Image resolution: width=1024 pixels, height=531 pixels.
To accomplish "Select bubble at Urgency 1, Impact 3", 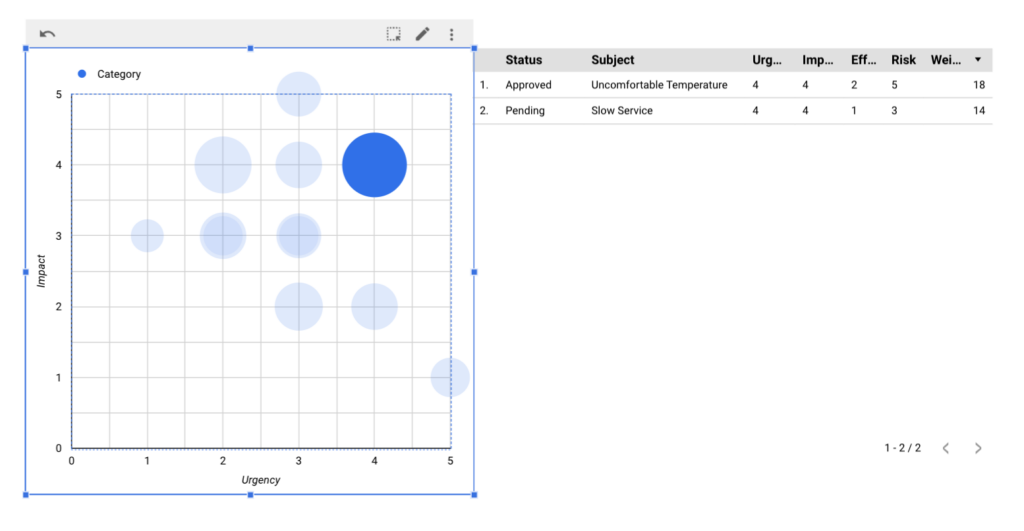I will (147, 236).
